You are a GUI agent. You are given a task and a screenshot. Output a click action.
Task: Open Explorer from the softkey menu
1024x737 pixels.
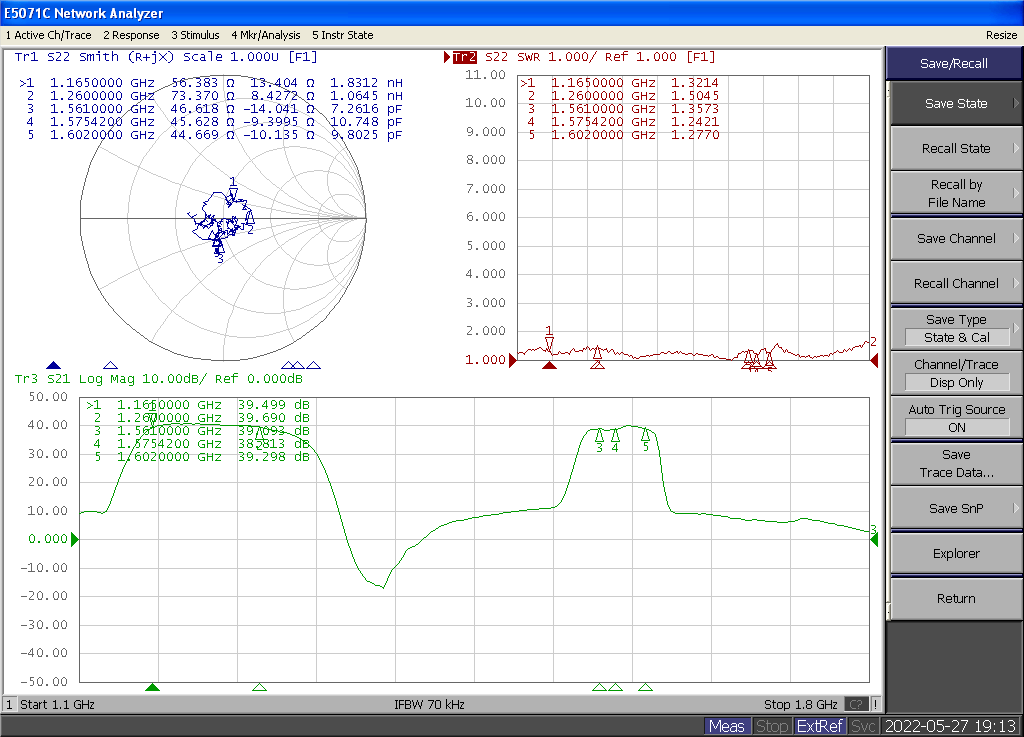click(x=957, y=554)
